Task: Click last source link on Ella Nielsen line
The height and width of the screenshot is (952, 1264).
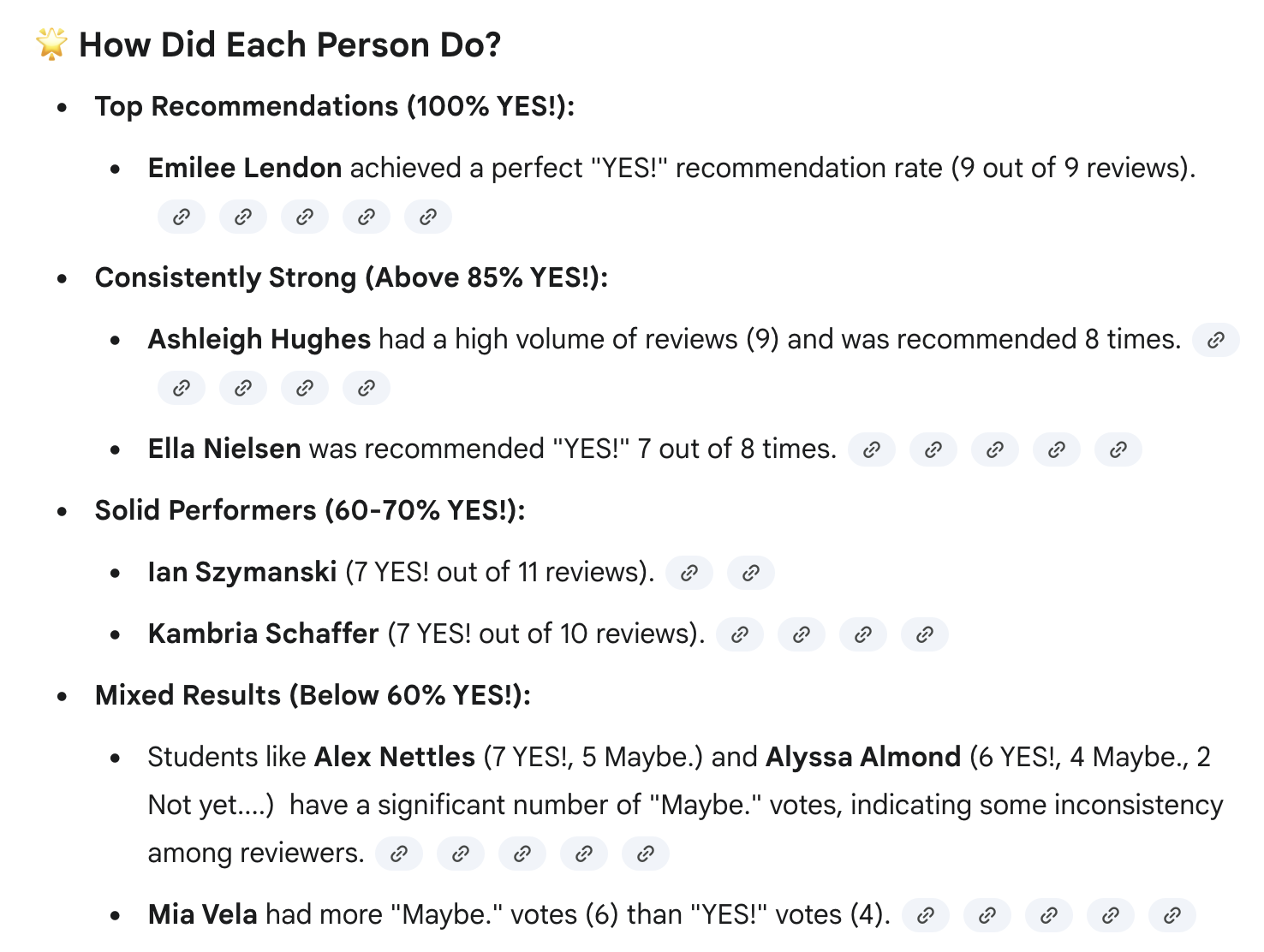Action: [x=1118, y=449]
